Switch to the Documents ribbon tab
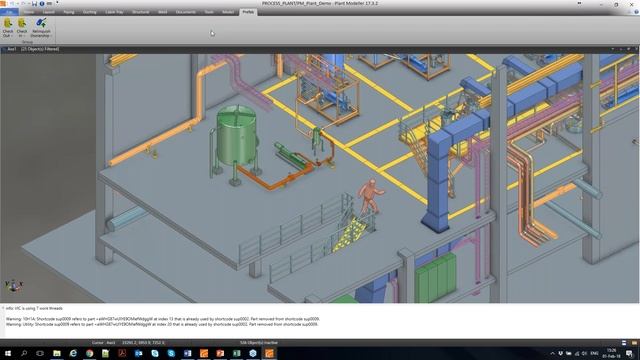The image size is (640, 360). tap(186, 12)
